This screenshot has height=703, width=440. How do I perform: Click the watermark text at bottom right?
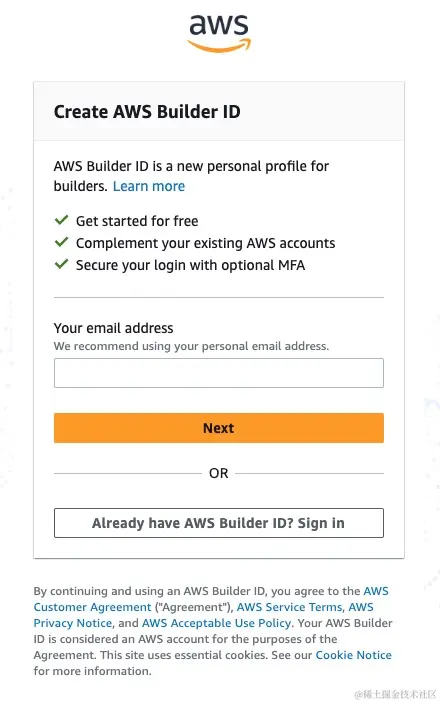pyautogui.click(x=395, y=694)
